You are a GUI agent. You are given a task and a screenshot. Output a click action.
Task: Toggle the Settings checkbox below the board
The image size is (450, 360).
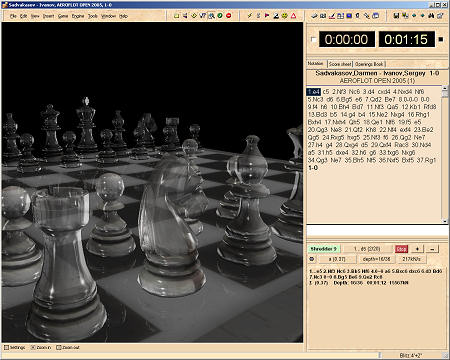[6, 347]
